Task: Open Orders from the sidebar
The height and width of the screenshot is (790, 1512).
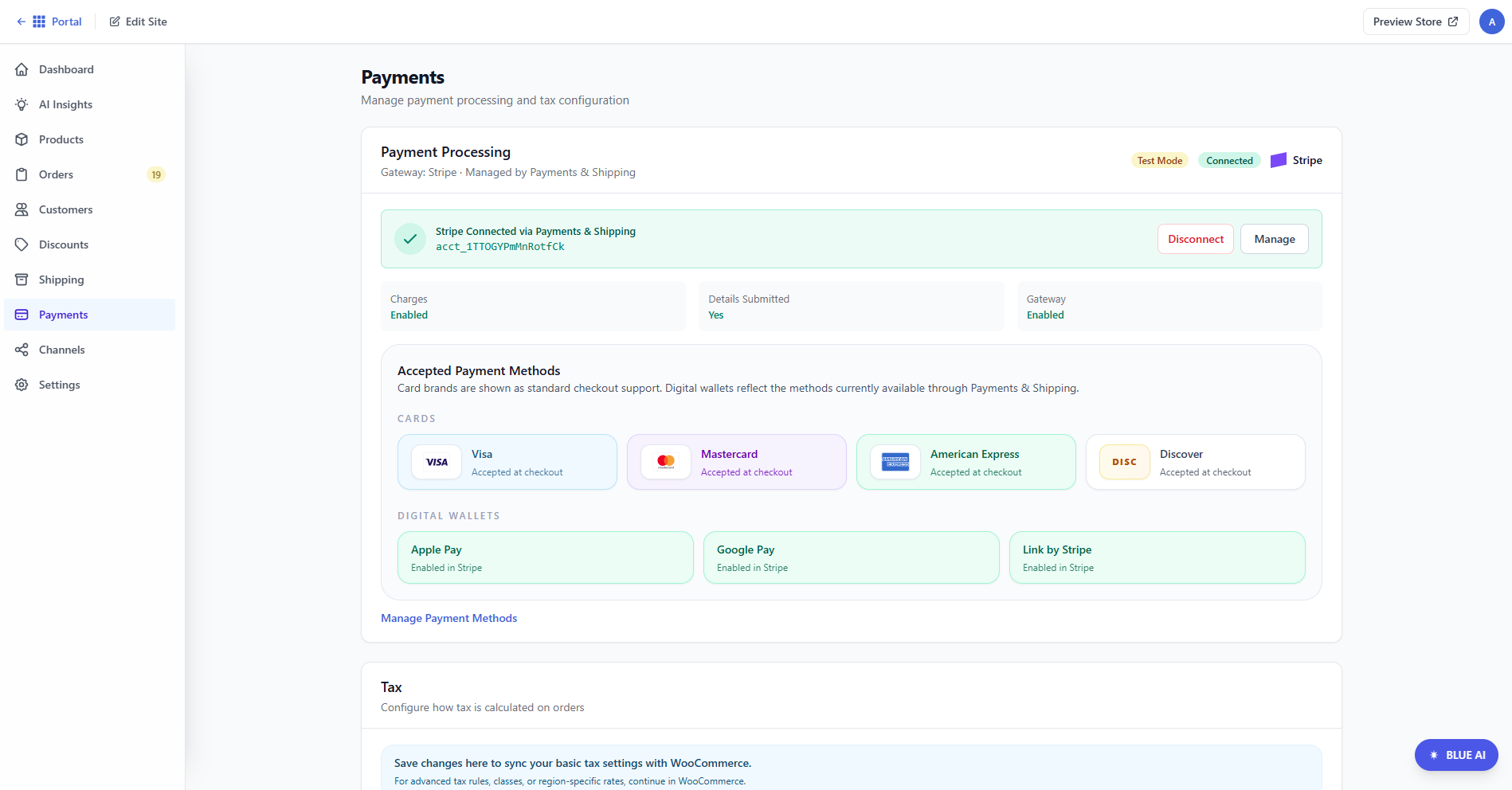Action: click(x=89, y=174)
